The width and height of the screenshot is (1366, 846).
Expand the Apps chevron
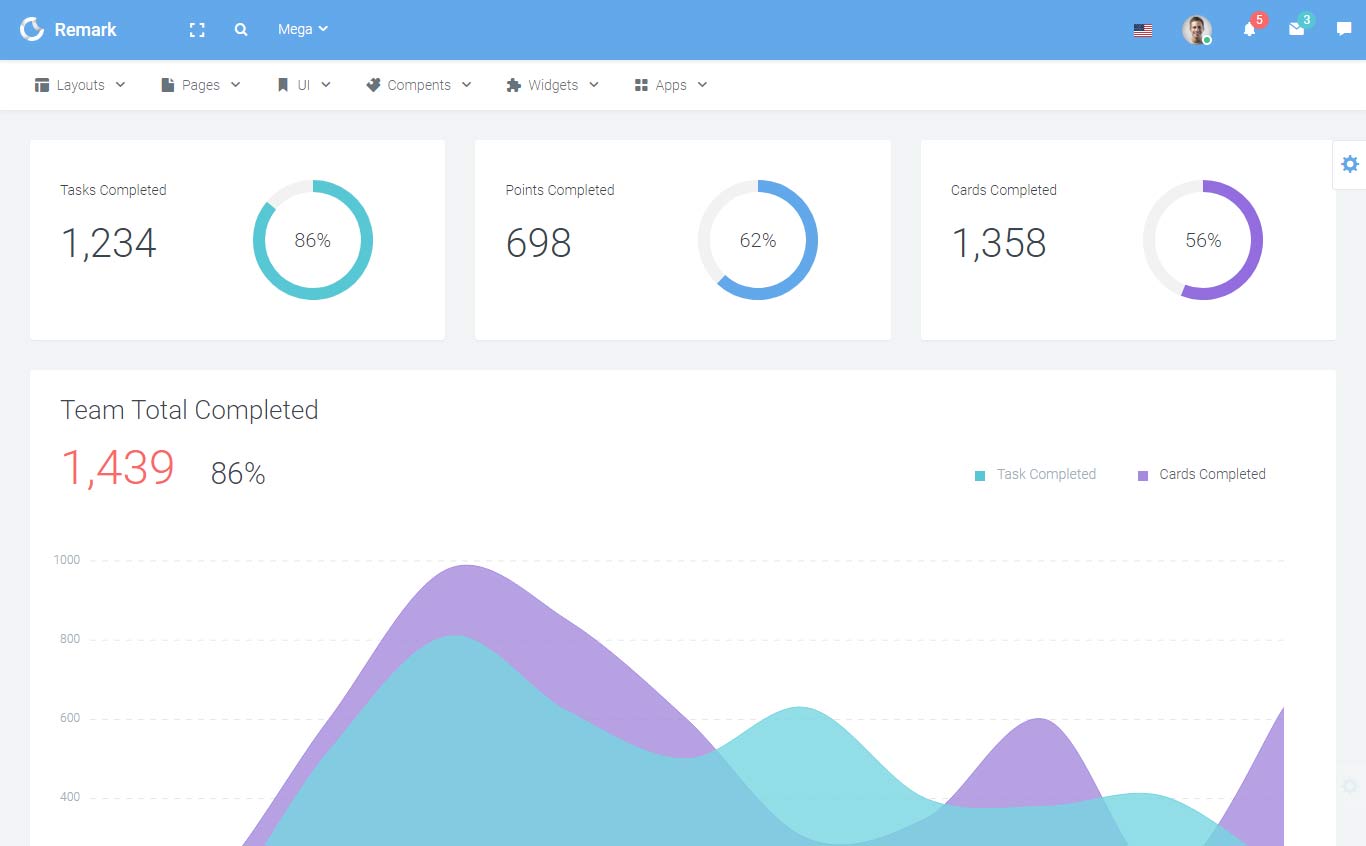[x=702, y=85]
